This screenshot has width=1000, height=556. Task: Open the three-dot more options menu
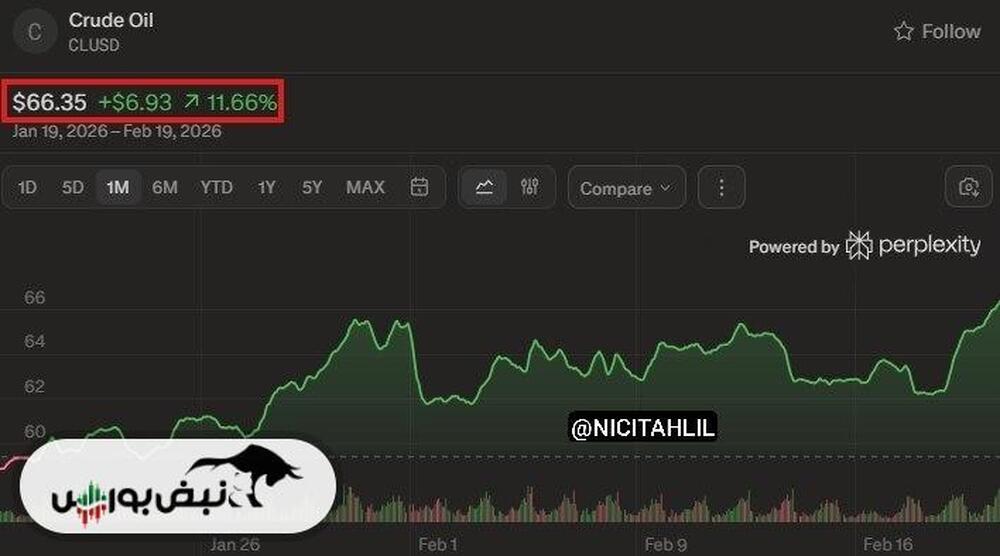point(721,188)
